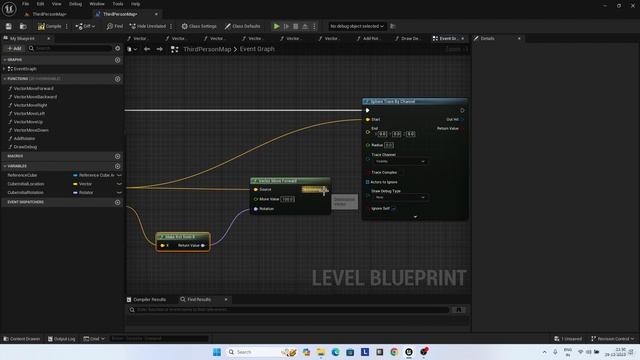Select the VectorMoveRight function

pos(30,105)
